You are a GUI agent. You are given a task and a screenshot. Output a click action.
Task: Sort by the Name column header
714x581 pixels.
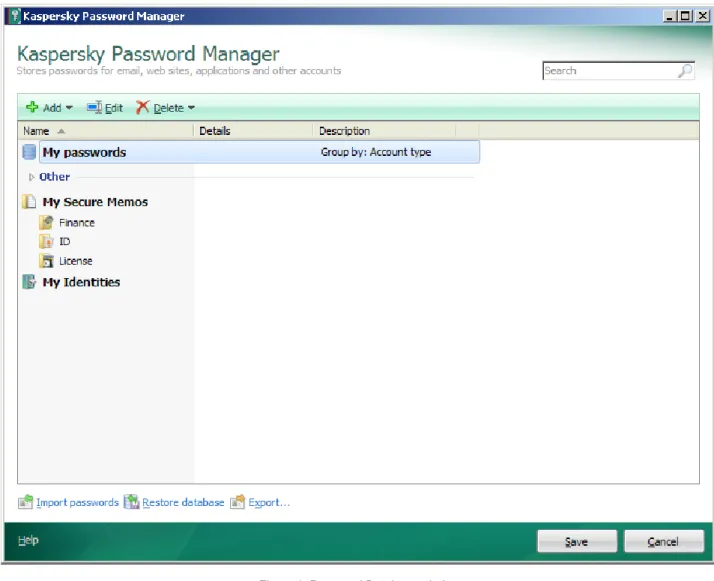(x=106, y=131)
